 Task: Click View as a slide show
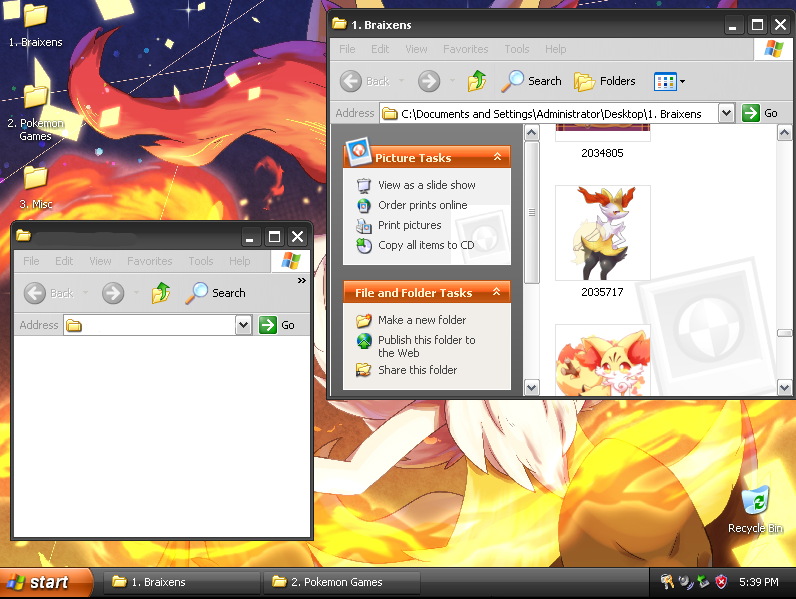point(426,185)
